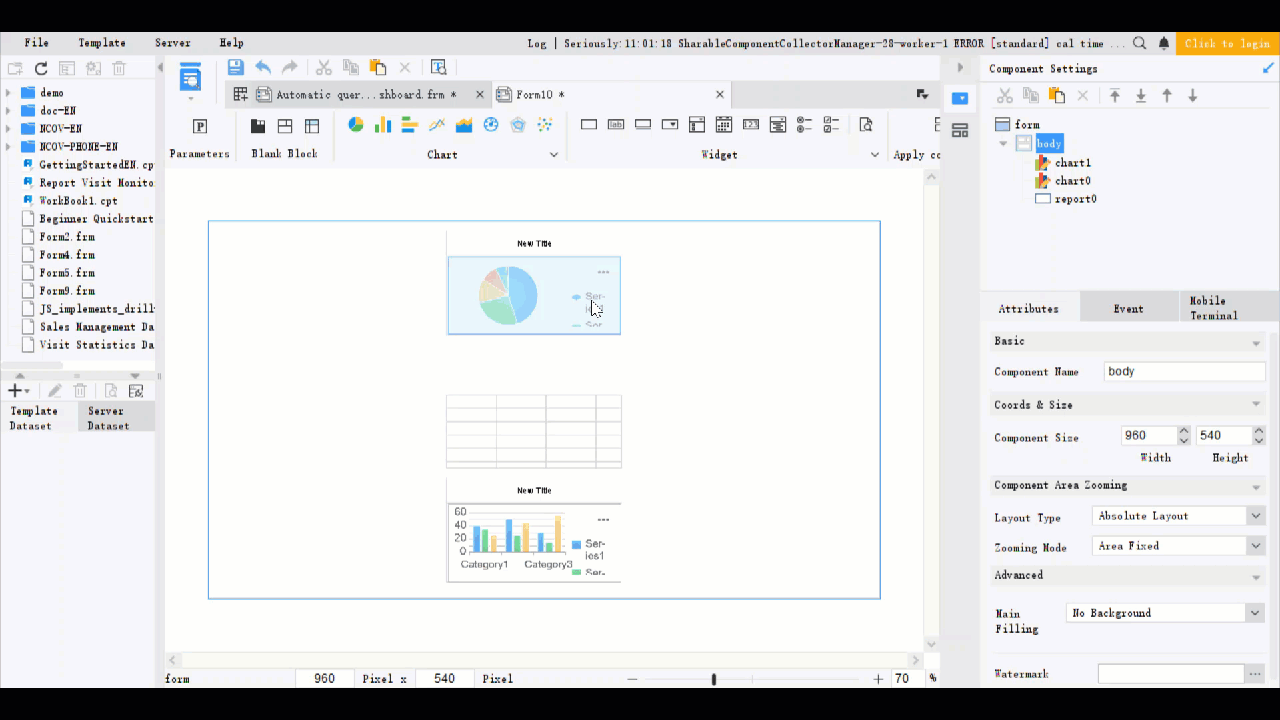Switch to the Event tab
Viewport: 1280px width, 720px height.
[1128, 309]
